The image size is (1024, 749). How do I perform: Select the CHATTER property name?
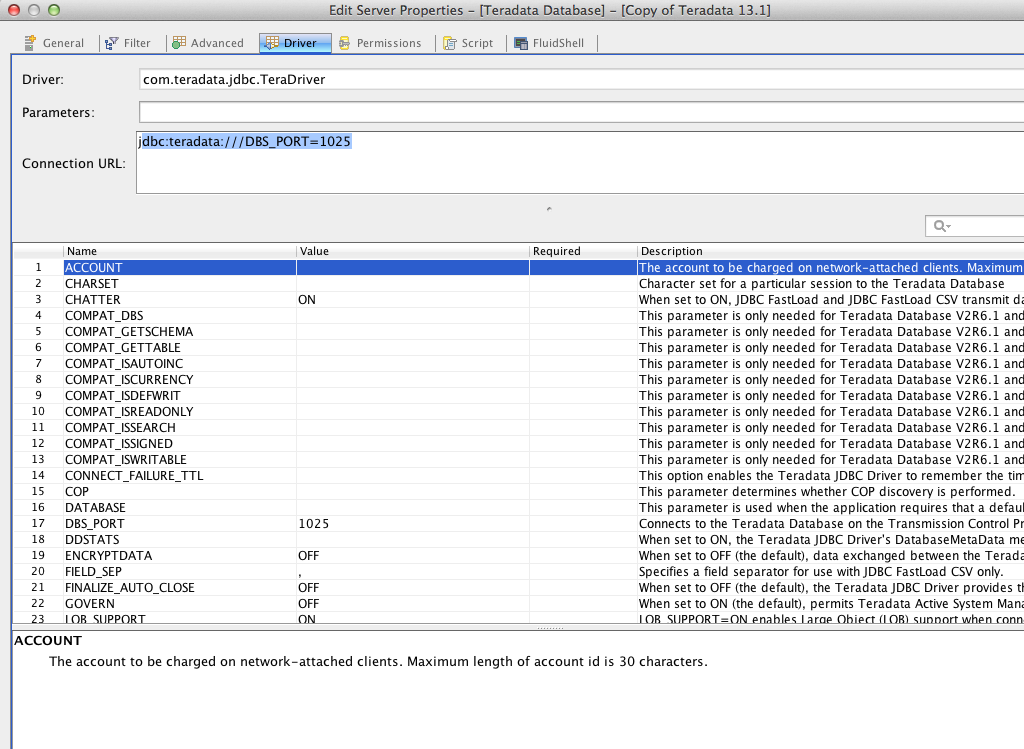(93, 300)
